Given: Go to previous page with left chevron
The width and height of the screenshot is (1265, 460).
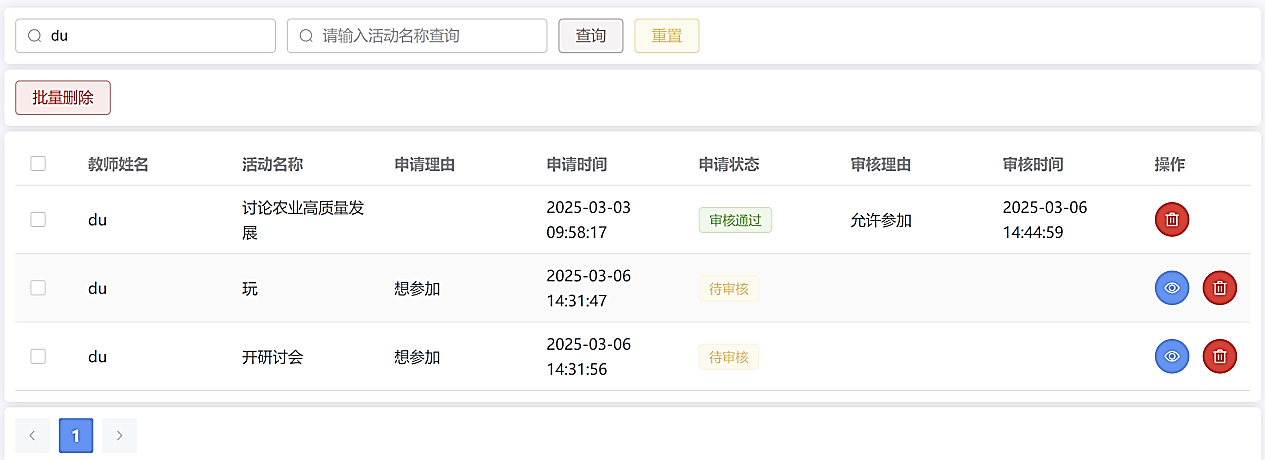Looking at the screenshot, I should coord(32,436).
